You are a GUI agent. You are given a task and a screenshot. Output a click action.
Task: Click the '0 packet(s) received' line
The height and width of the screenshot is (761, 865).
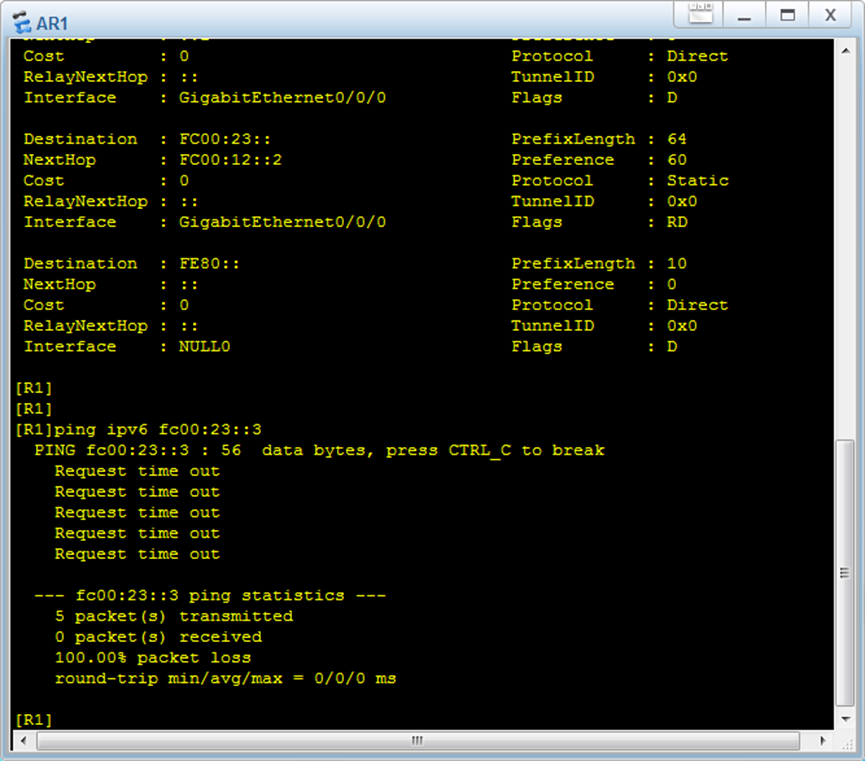point(158,637)
